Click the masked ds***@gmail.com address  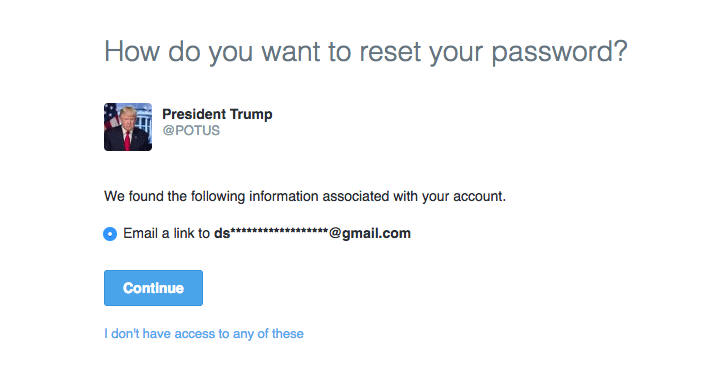312,233
